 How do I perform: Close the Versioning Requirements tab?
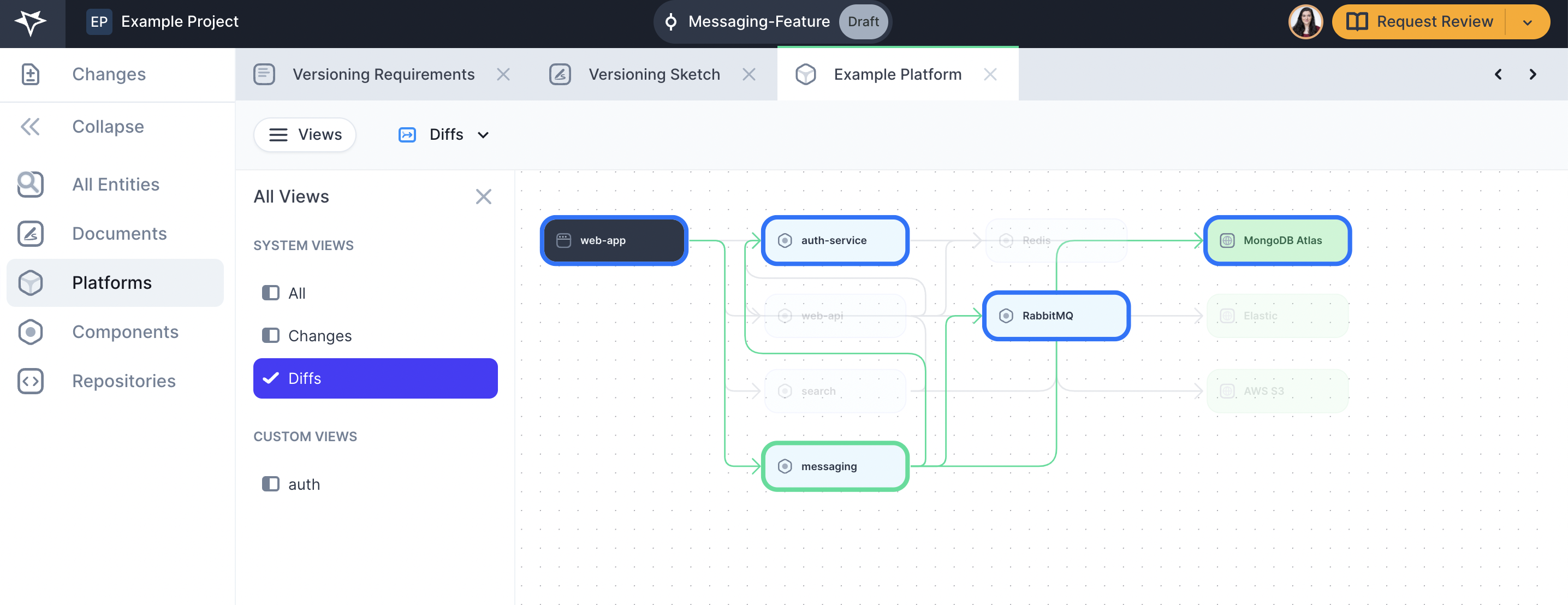[503, 74]
